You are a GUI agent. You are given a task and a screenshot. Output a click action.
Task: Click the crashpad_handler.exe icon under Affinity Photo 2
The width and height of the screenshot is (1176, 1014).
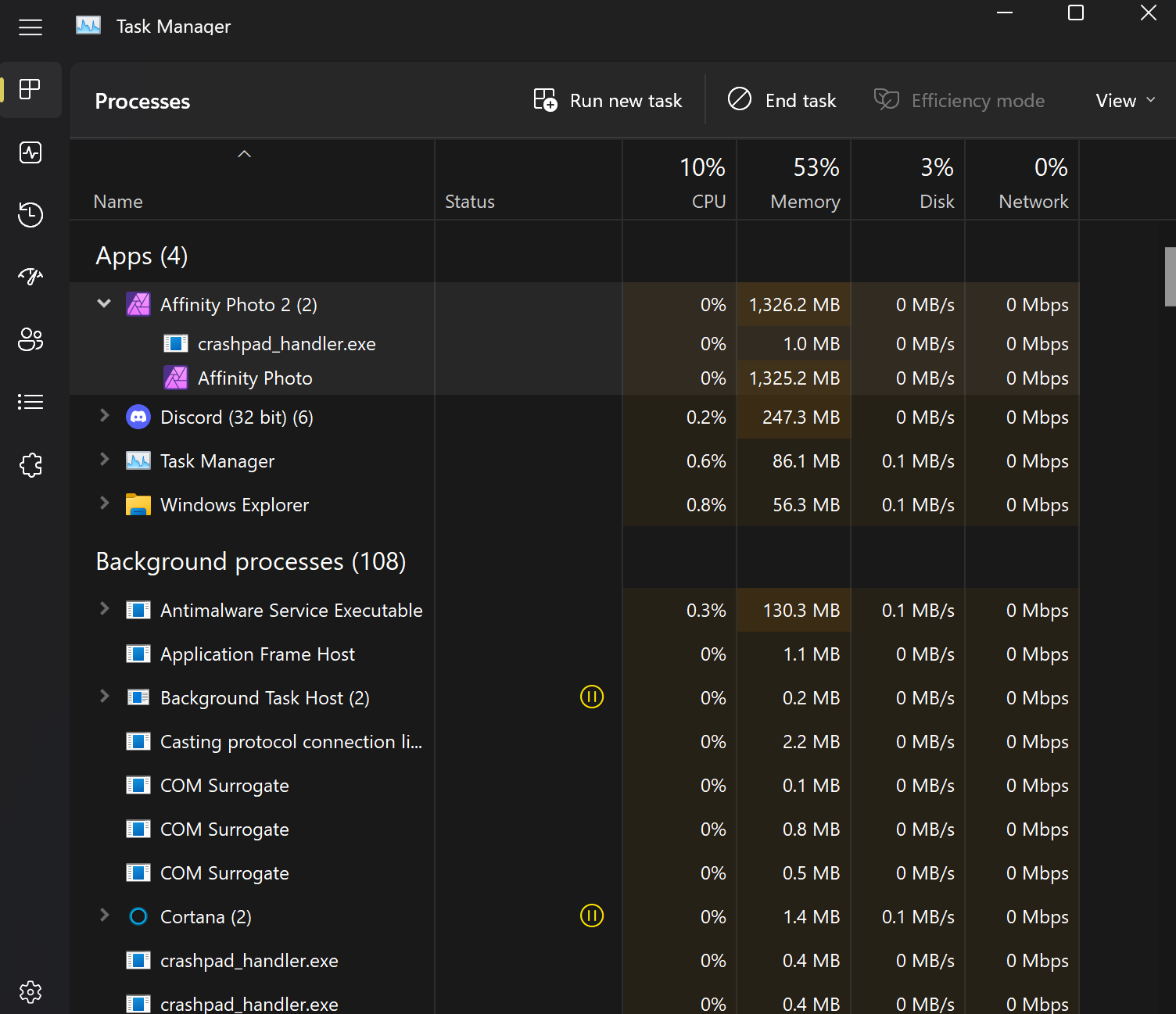(x=176, y=343)
